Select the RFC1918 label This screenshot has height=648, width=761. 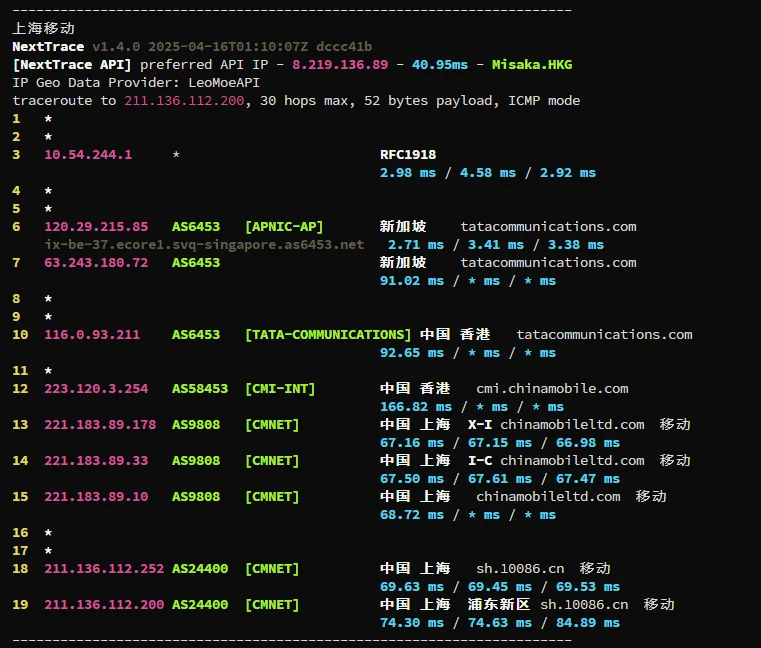(x=408, y=155)
